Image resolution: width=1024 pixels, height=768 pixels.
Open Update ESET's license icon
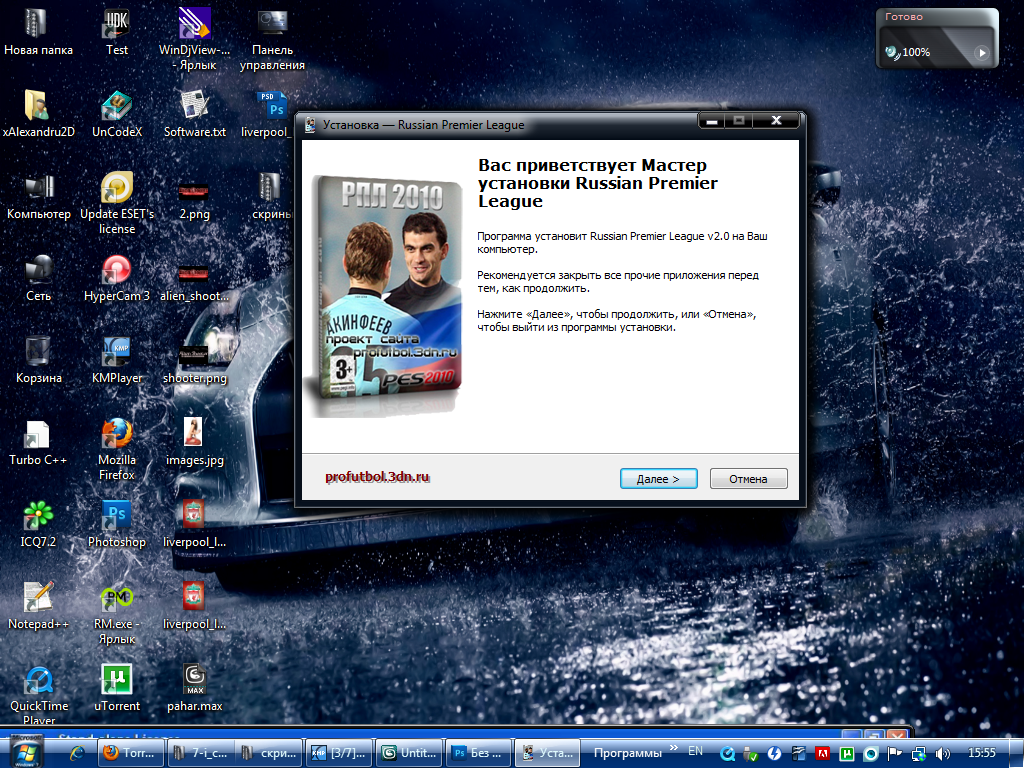(x=117, y=203)
